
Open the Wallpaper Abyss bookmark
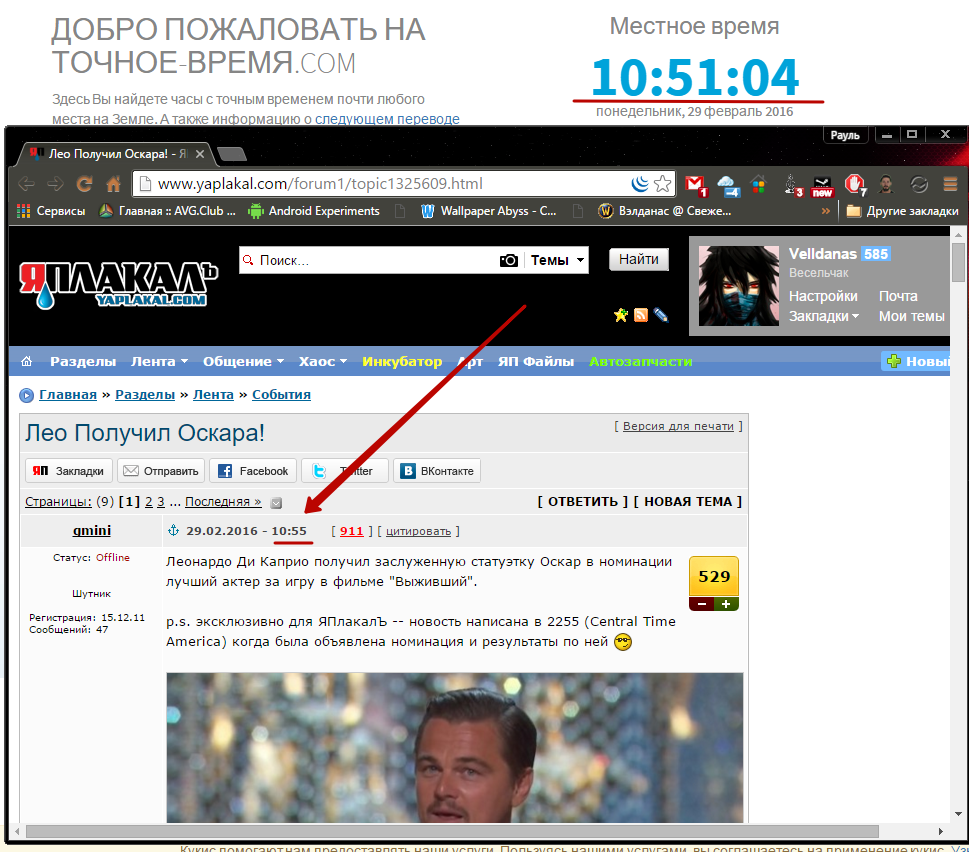tap(488, 211)
